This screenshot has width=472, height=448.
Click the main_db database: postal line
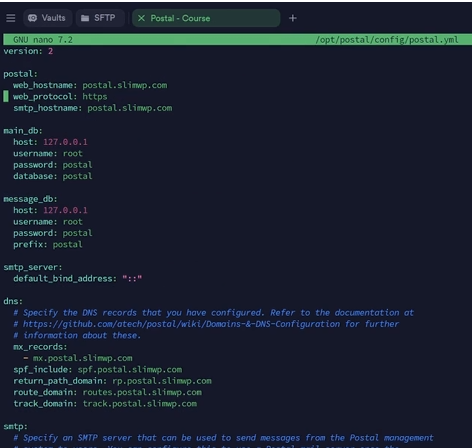53,176
